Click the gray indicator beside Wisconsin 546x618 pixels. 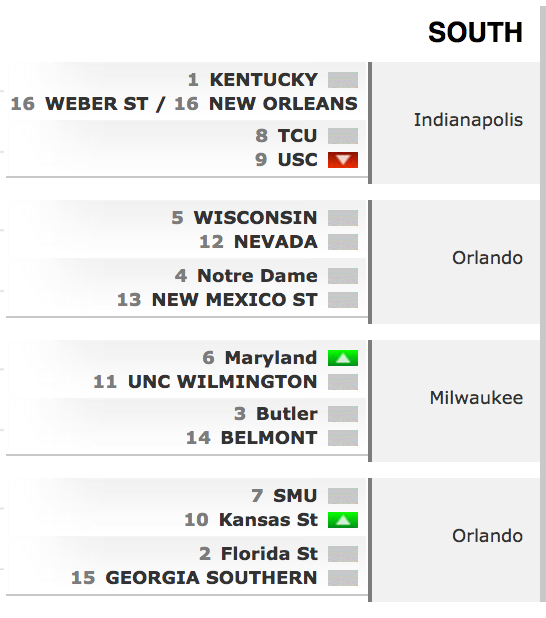coord(343,218)
